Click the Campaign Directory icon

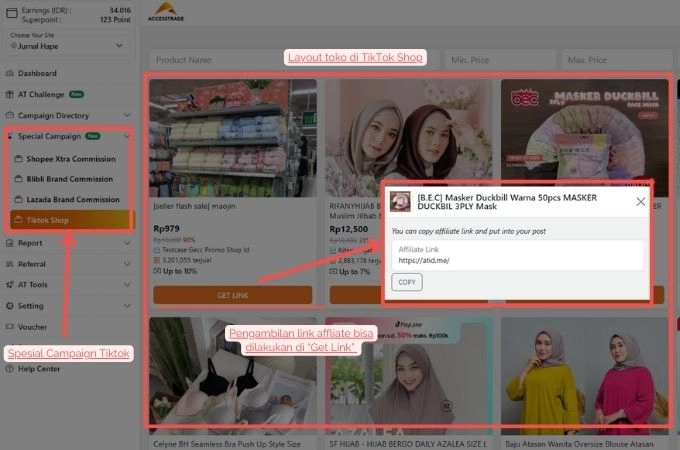[x=10, y=115]
